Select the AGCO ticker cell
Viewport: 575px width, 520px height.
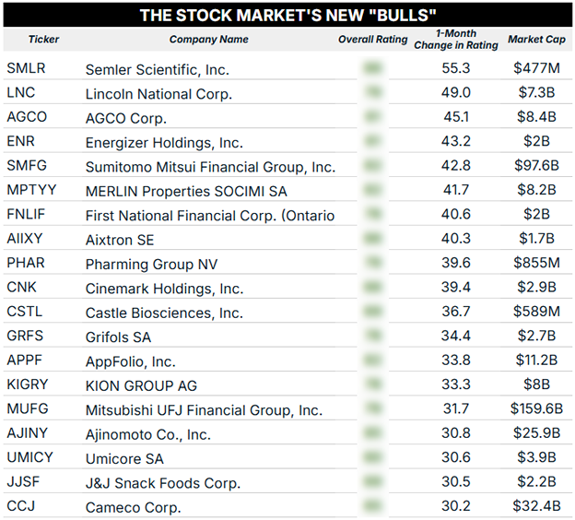[27, 117]
